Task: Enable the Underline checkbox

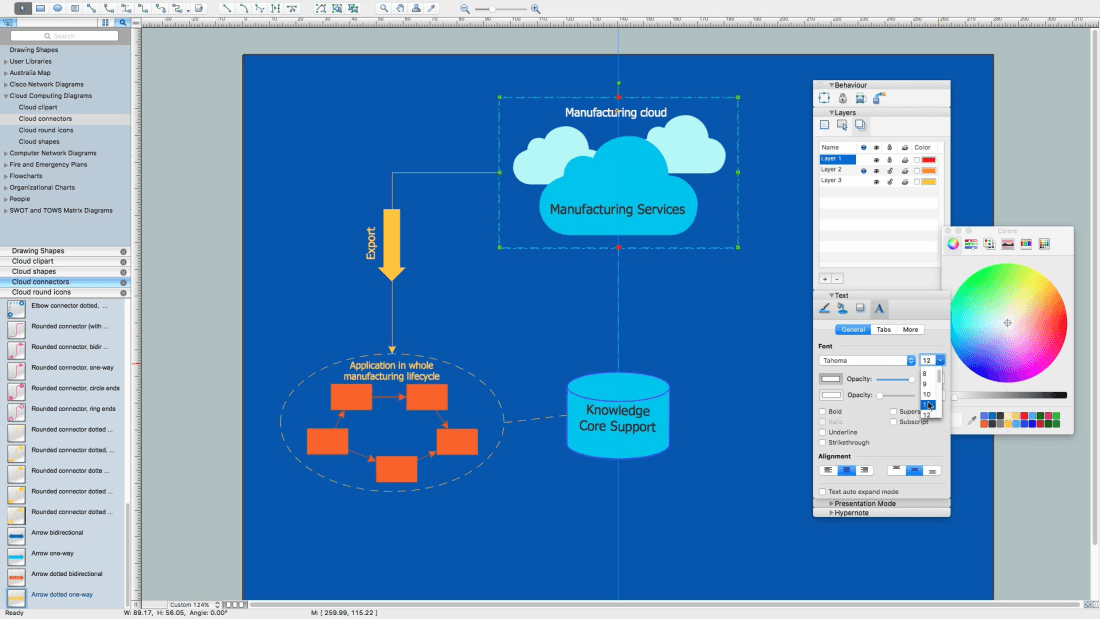Action: [823, 432]
